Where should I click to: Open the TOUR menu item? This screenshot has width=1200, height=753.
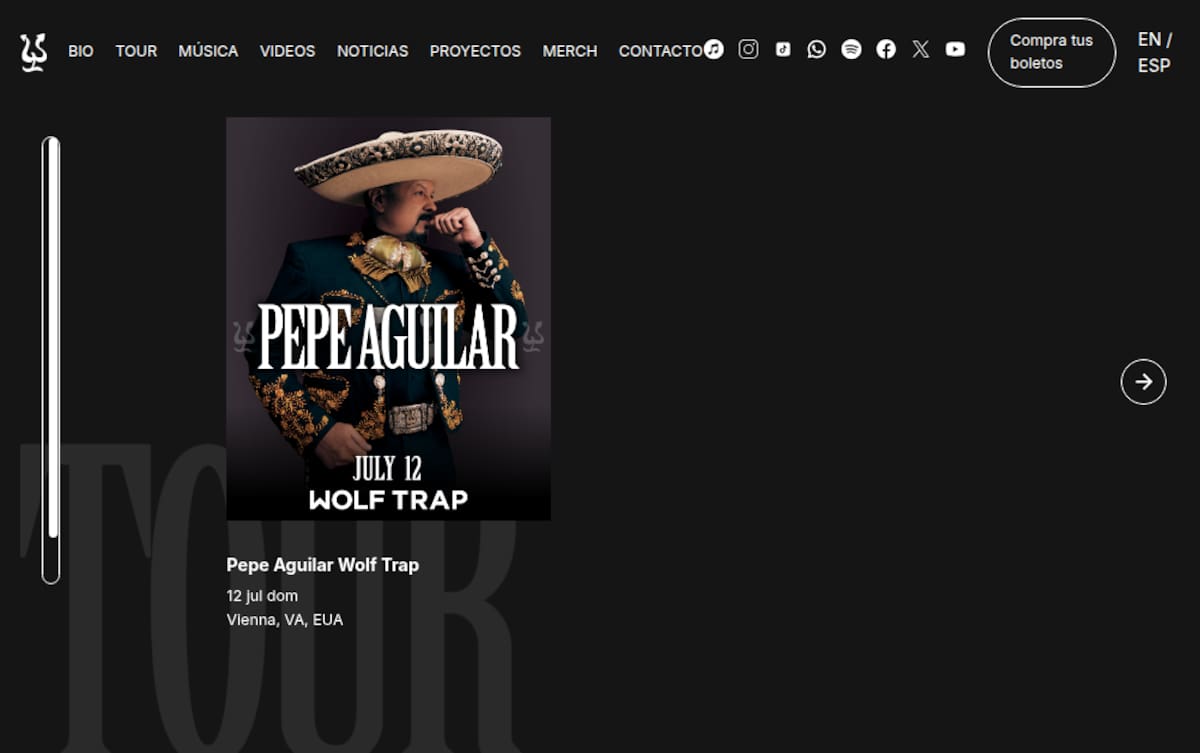(136, 51)
